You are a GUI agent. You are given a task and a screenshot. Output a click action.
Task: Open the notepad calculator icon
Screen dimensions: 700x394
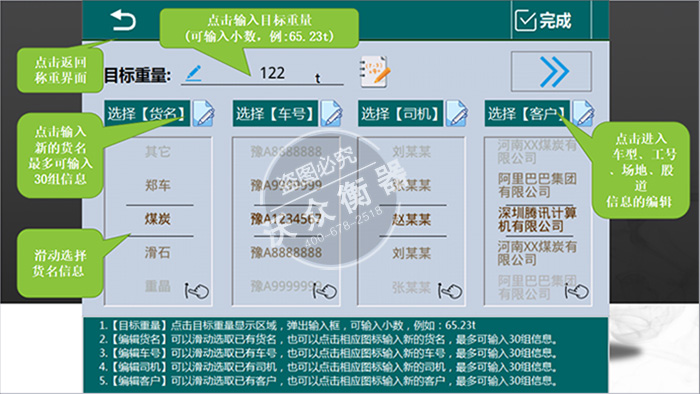(375, 71)
